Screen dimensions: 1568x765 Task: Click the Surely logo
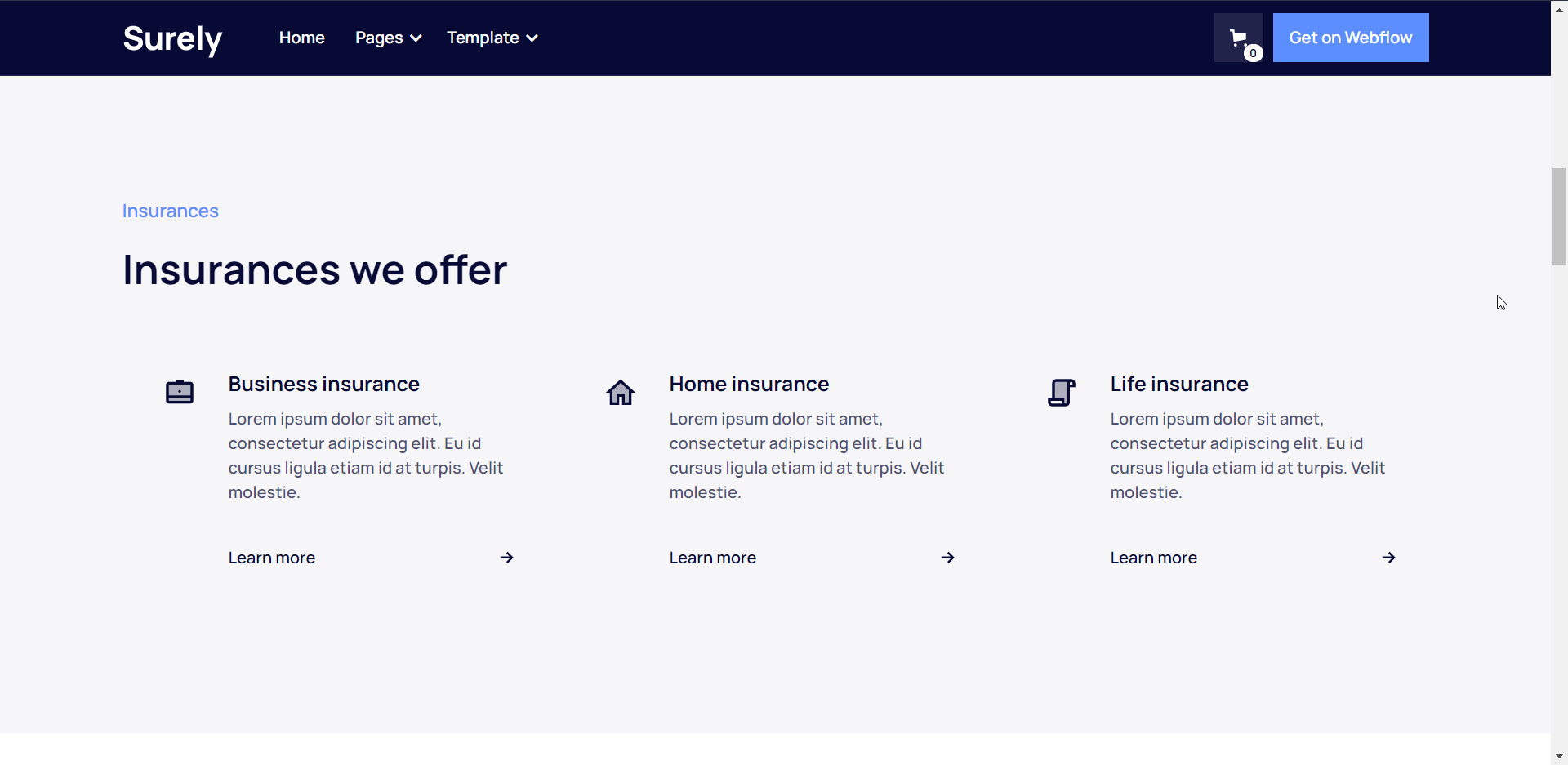click(x=172, y=38)
